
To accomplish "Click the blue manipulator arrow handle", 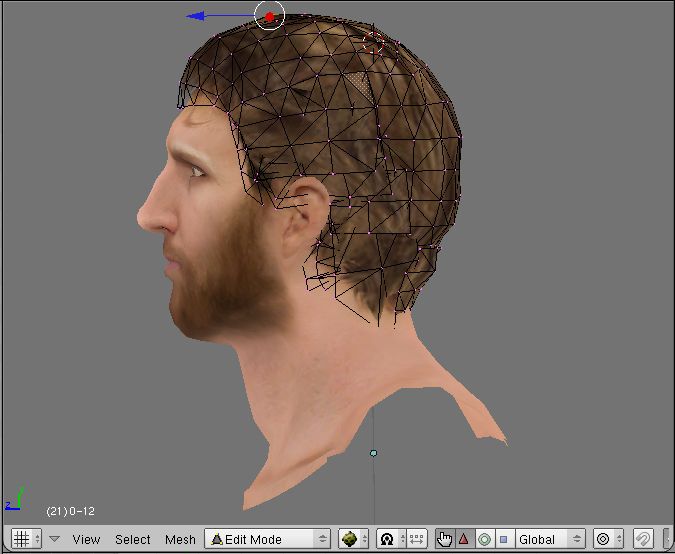I will (x=197, y=16).
